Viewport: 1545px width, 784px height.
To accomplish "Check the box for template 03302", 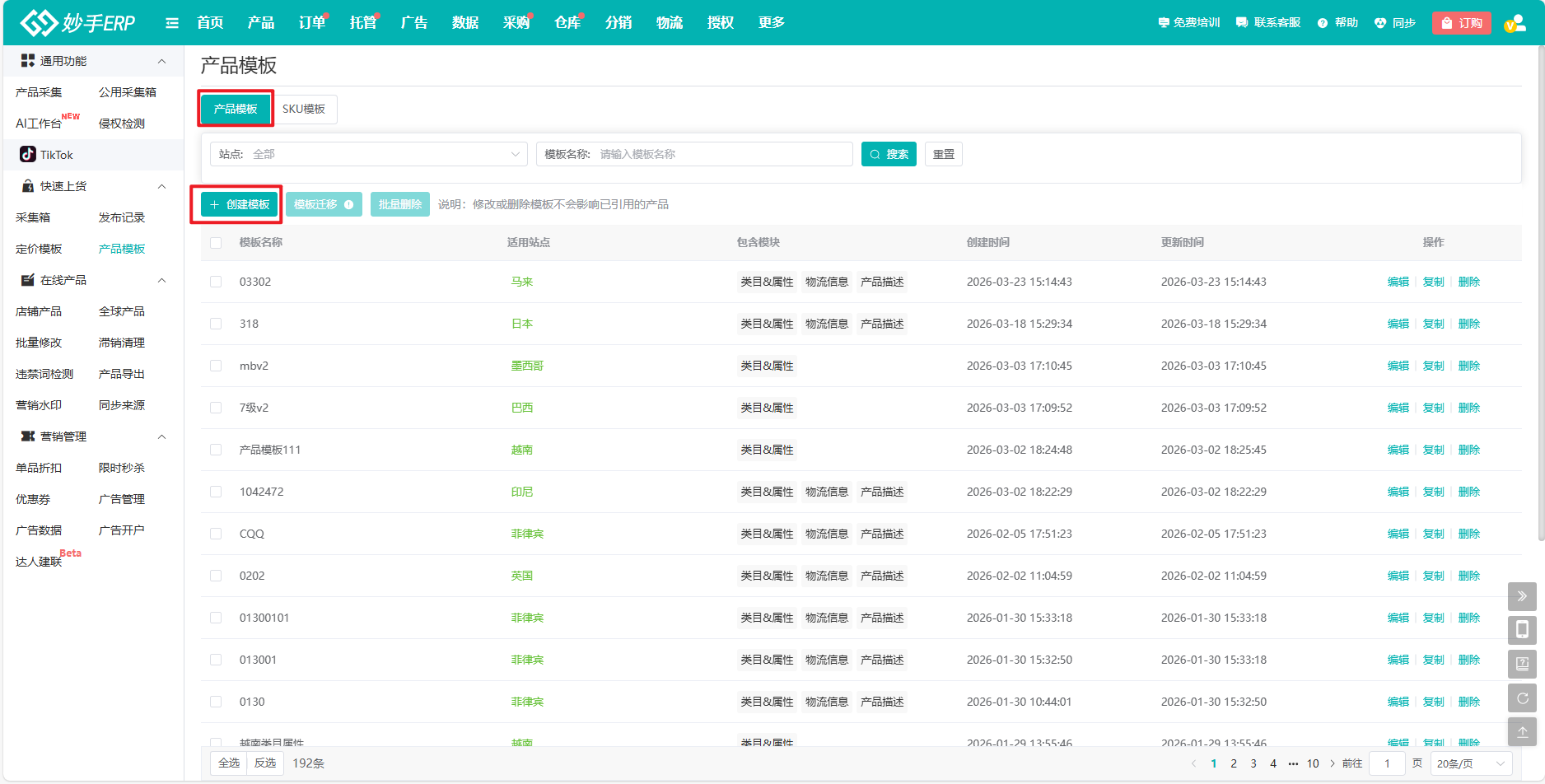I will coord(216,282).
